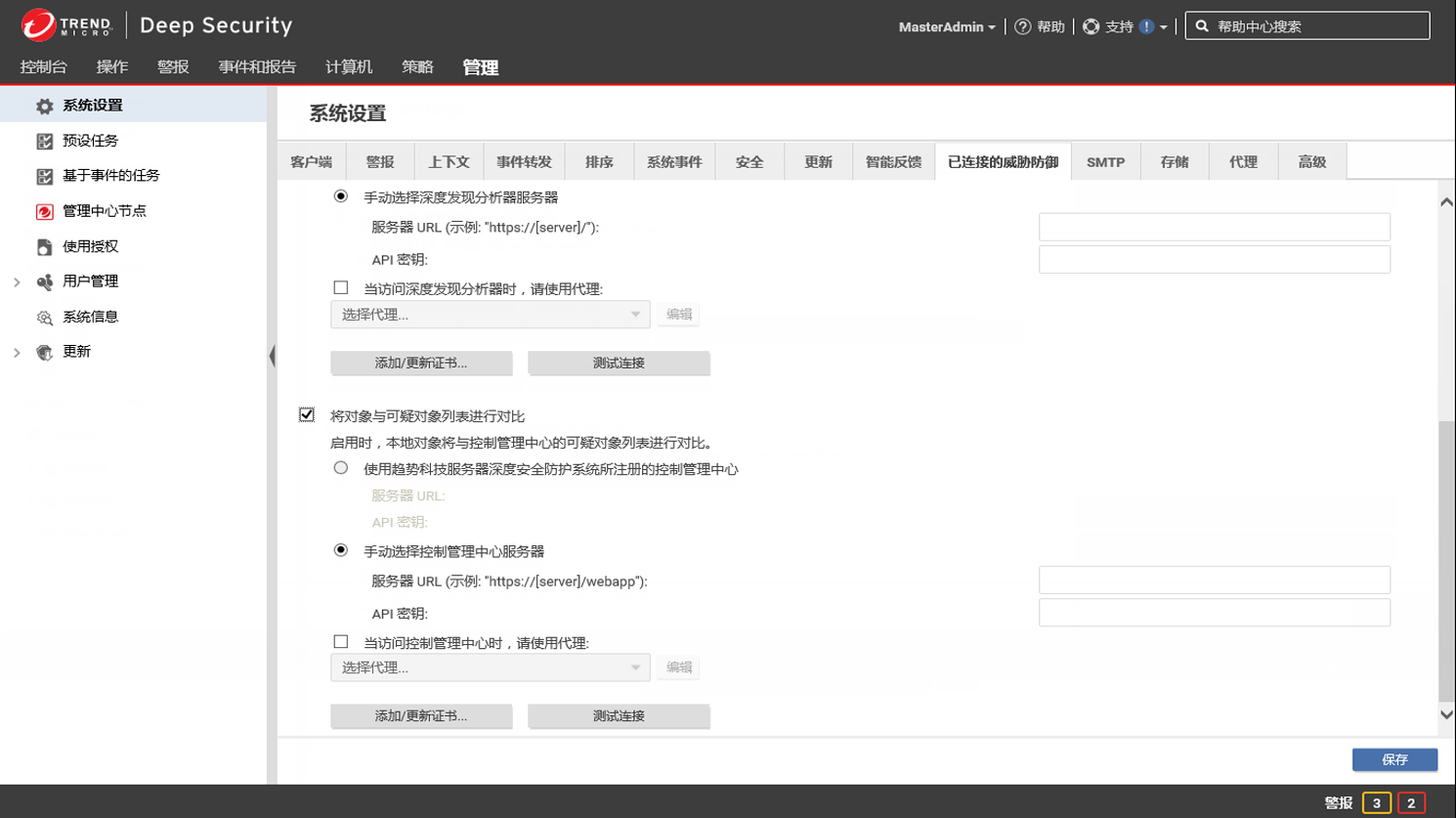Open 管理中心节点 via its red icon
The height and width of the screenshot is (818, 1456).
[44, 211]
